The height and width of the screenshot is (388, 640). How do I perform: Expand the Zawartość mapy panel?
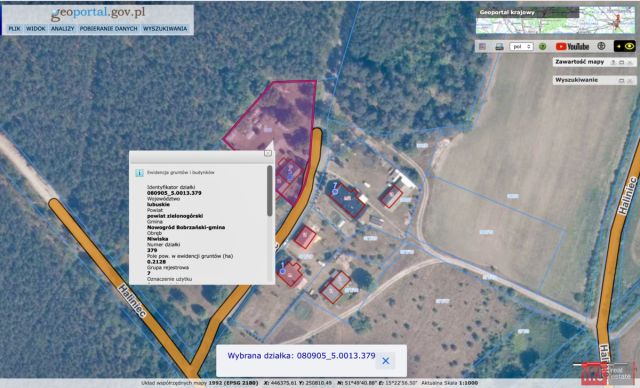(x=622, y=62)
